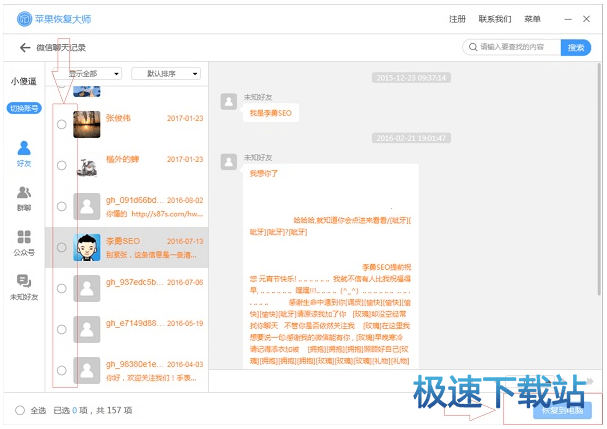
Task: Select the radio button for 李勇SEO
Action: coord(62,247)
